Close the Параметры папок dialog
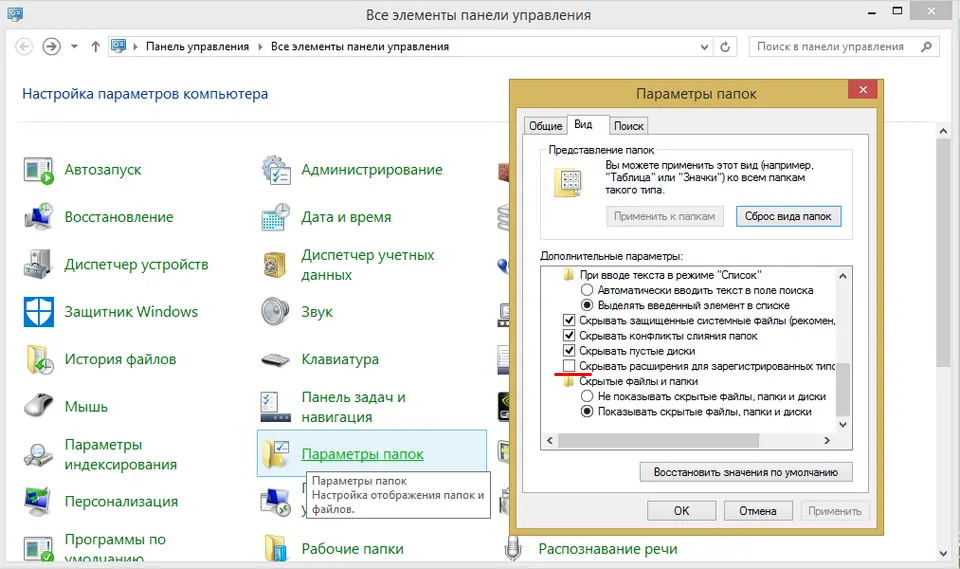960x569 pixels. pos(863,89)
